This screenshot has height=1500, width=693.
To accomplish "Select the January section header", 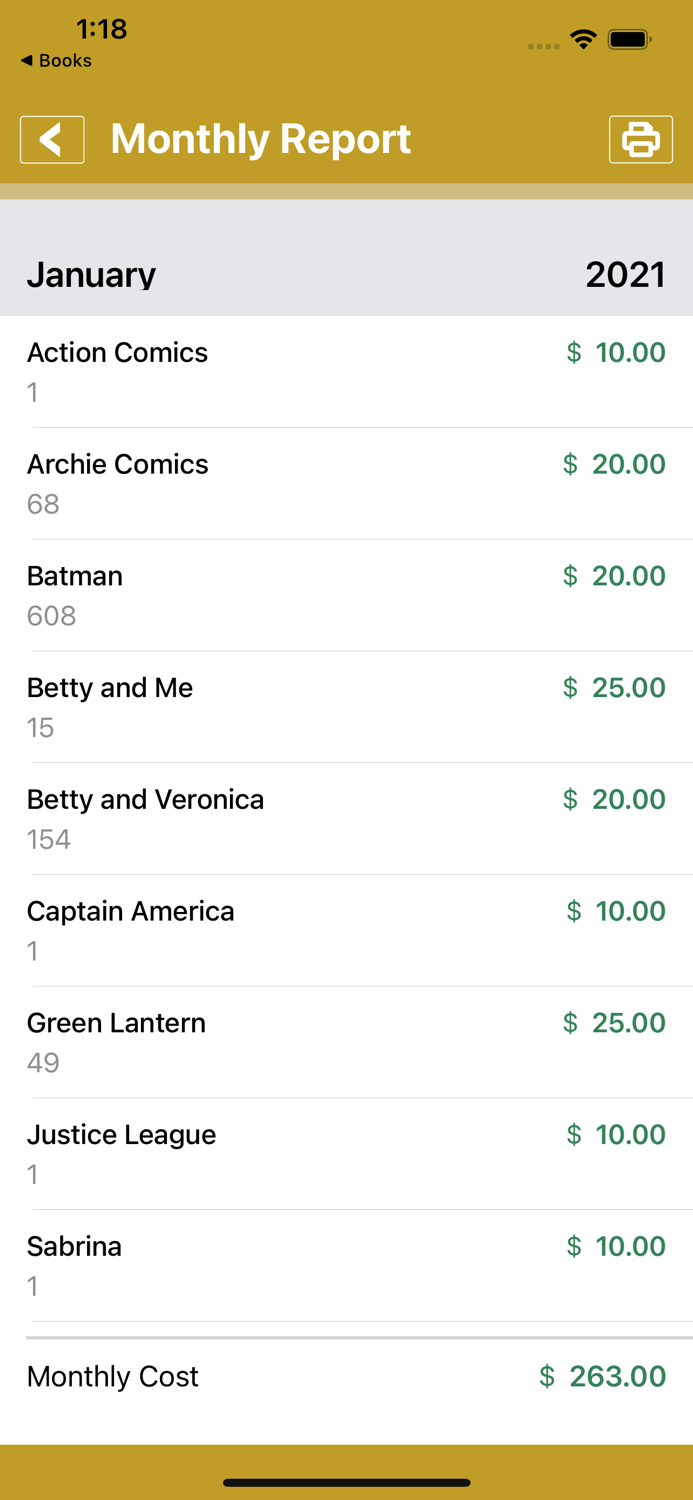I will pyautogui.click(x=91, y=274).
